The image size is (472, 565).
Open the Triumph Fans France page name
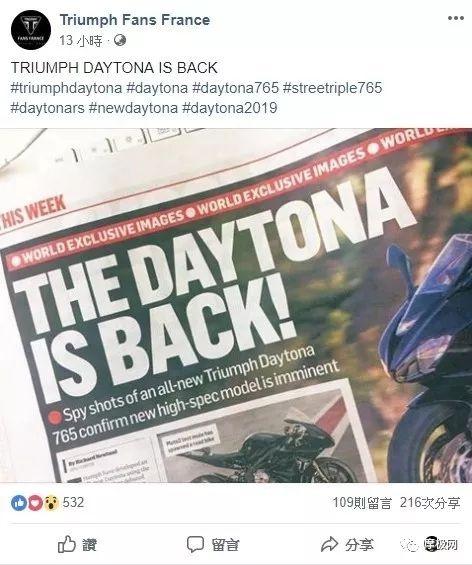[x=135, y=19]
